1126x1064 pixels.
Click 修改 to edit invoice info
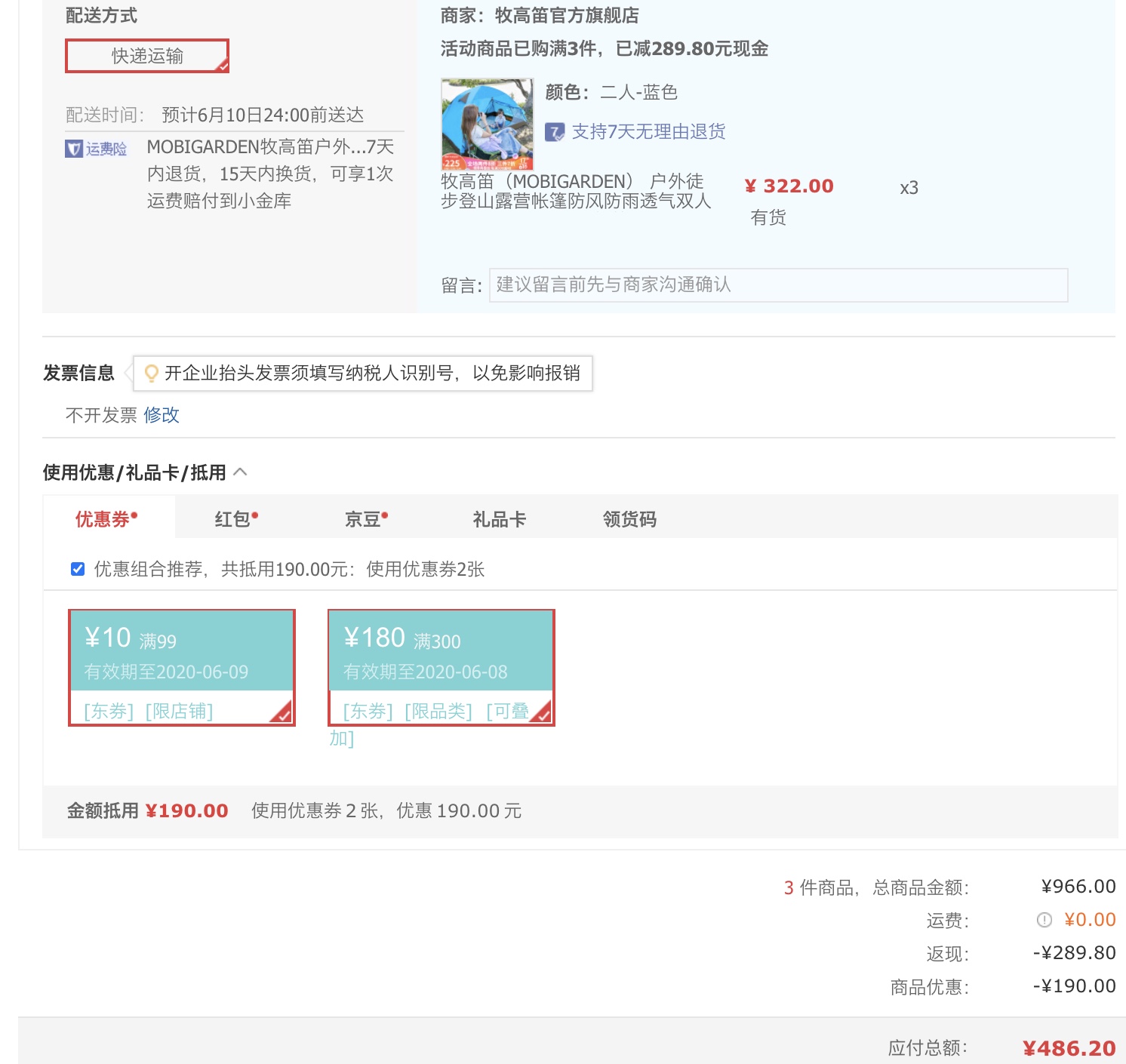click(162, 415)
